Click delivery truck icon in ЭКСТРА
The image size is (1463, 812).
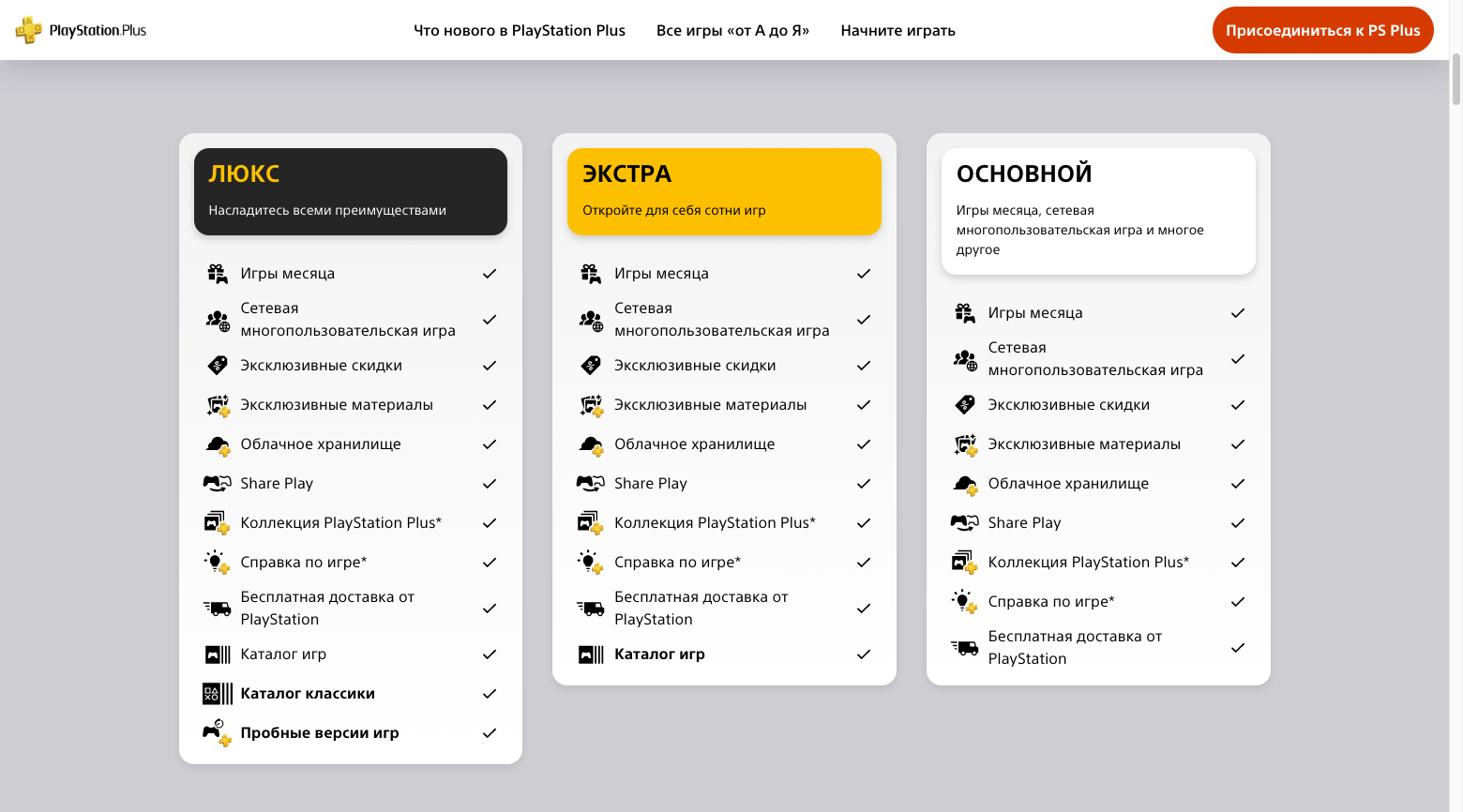pyautogui.click(x=591, y=609)
